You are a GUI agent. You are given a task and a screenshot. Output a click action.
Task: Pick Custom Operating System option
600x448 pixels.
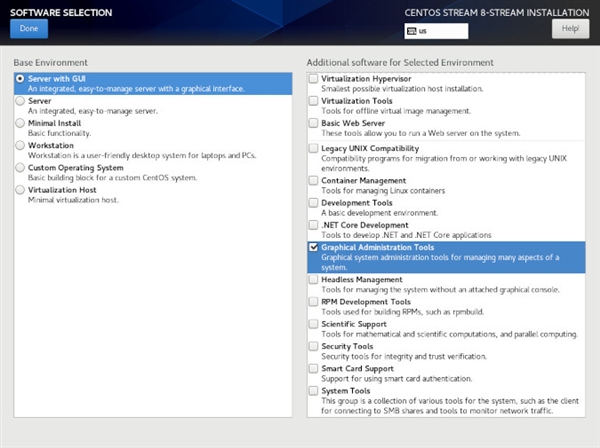tap(20, 167)
